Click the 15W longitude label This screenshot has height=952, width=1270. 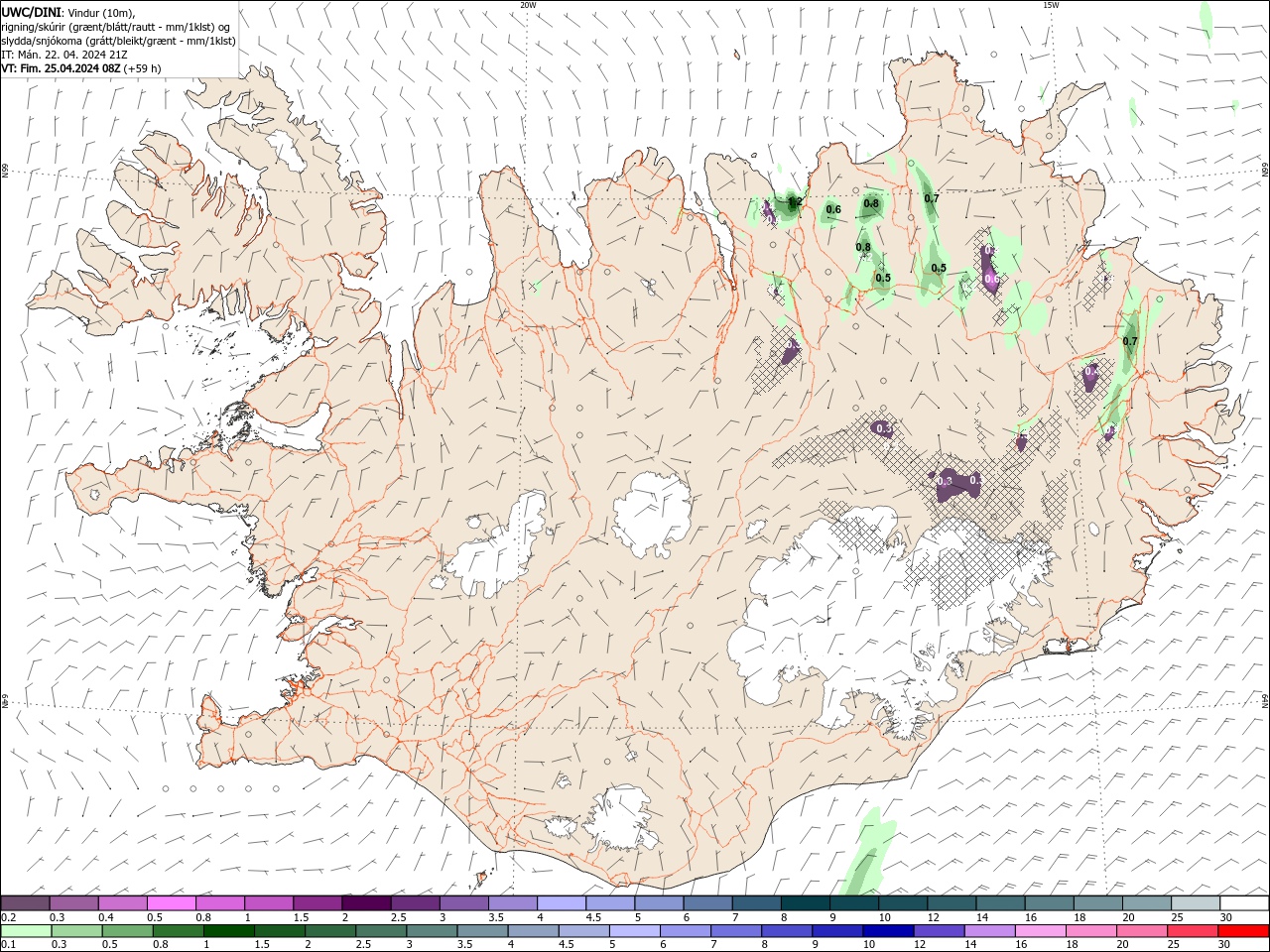(1051, 5)
